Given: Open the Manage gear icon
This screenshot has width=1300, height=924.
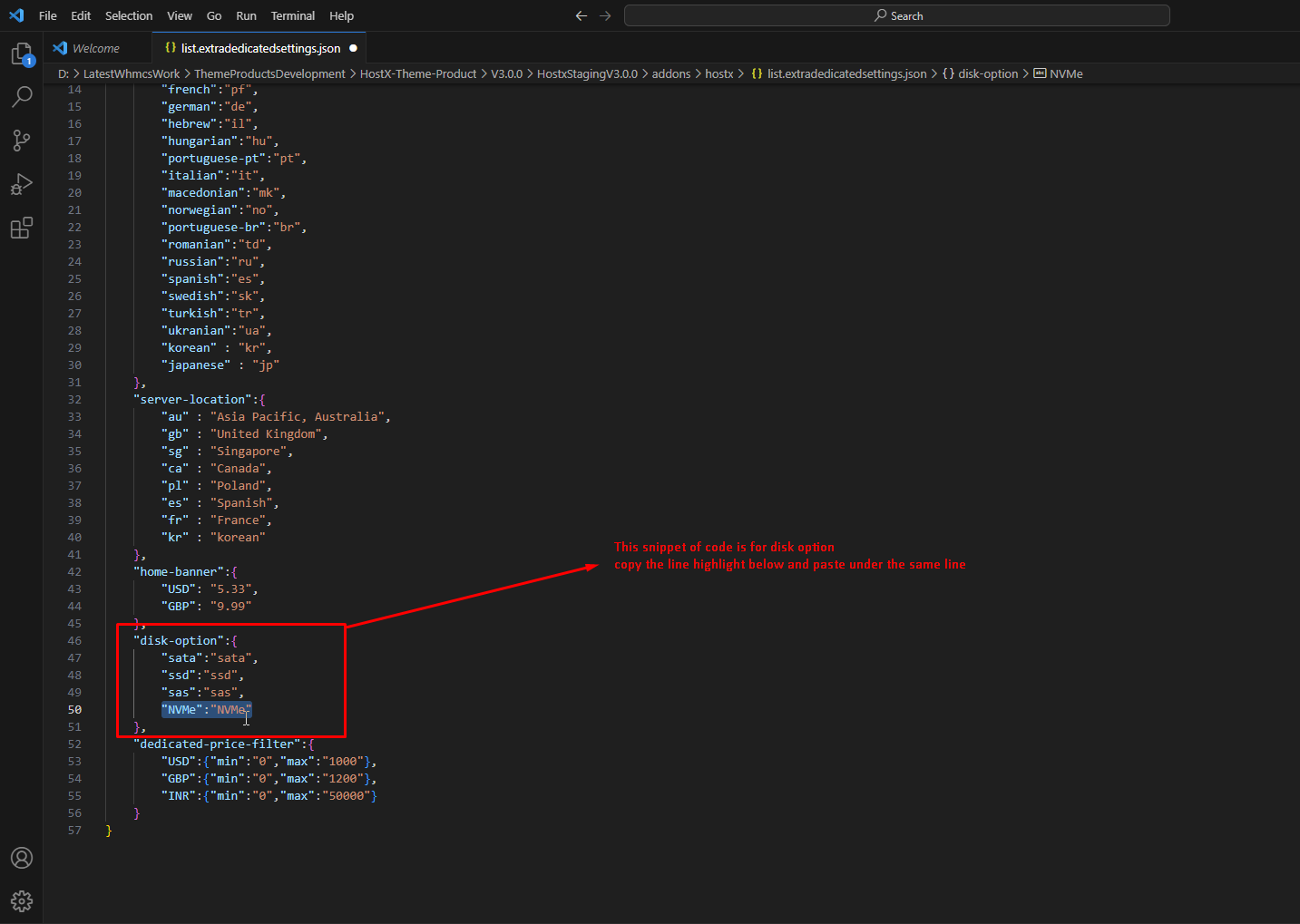Looking at the screenshot, I should pos(22,900).
